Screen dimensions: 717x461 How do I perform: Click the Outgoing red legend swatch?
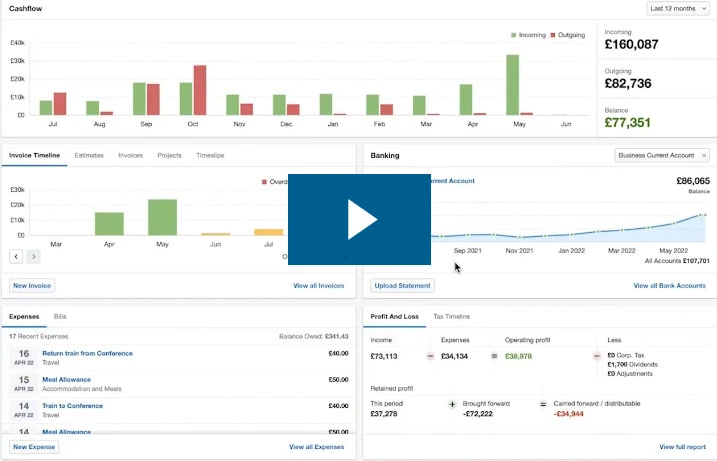[x=553, y=35]
